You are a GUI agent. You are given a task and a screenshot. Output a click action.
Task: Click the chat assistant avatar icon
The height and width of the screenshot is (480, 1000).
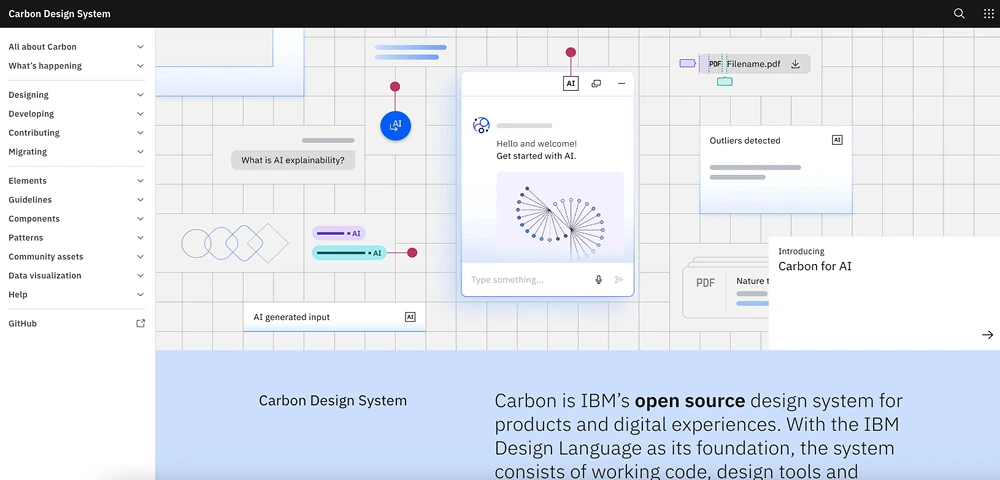[x=481, y=125]
